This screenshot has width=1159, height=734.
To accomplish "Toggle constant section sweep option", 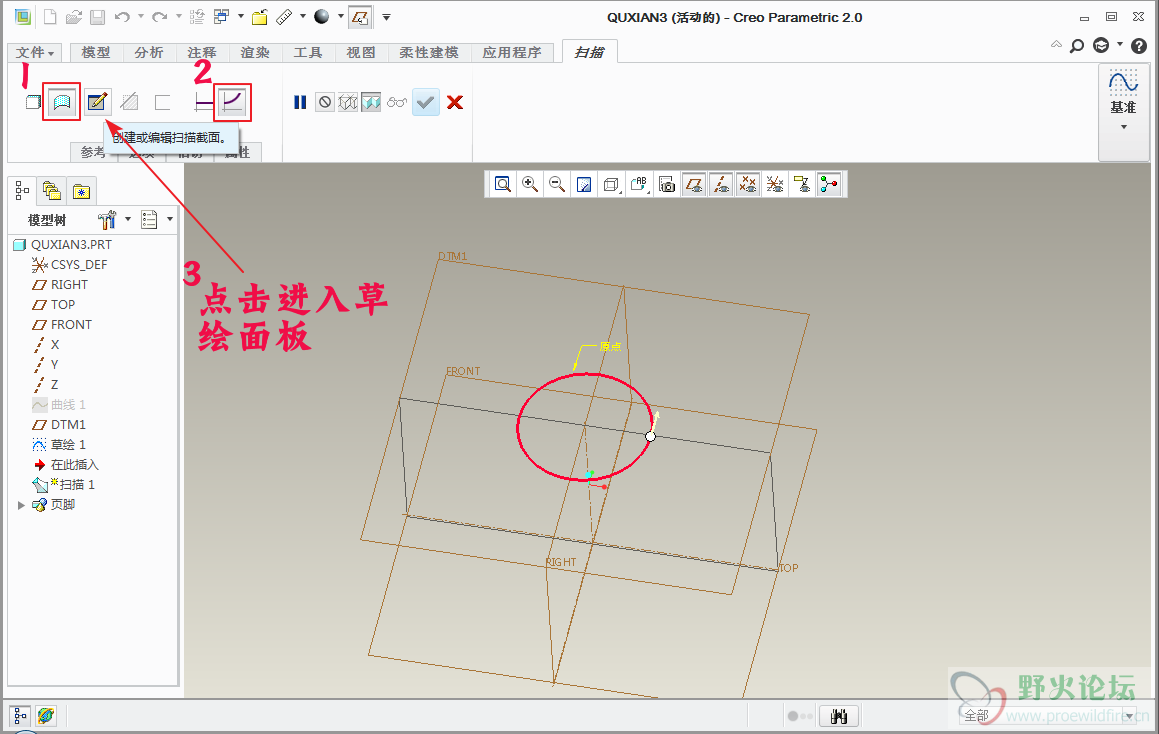I will pos(203,102).
